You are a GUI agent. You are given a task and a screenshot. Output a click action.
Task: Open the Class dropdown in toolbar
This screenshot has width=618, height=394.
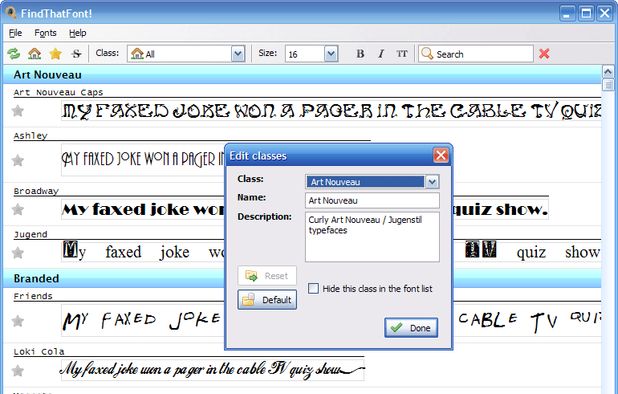point(238,54)
